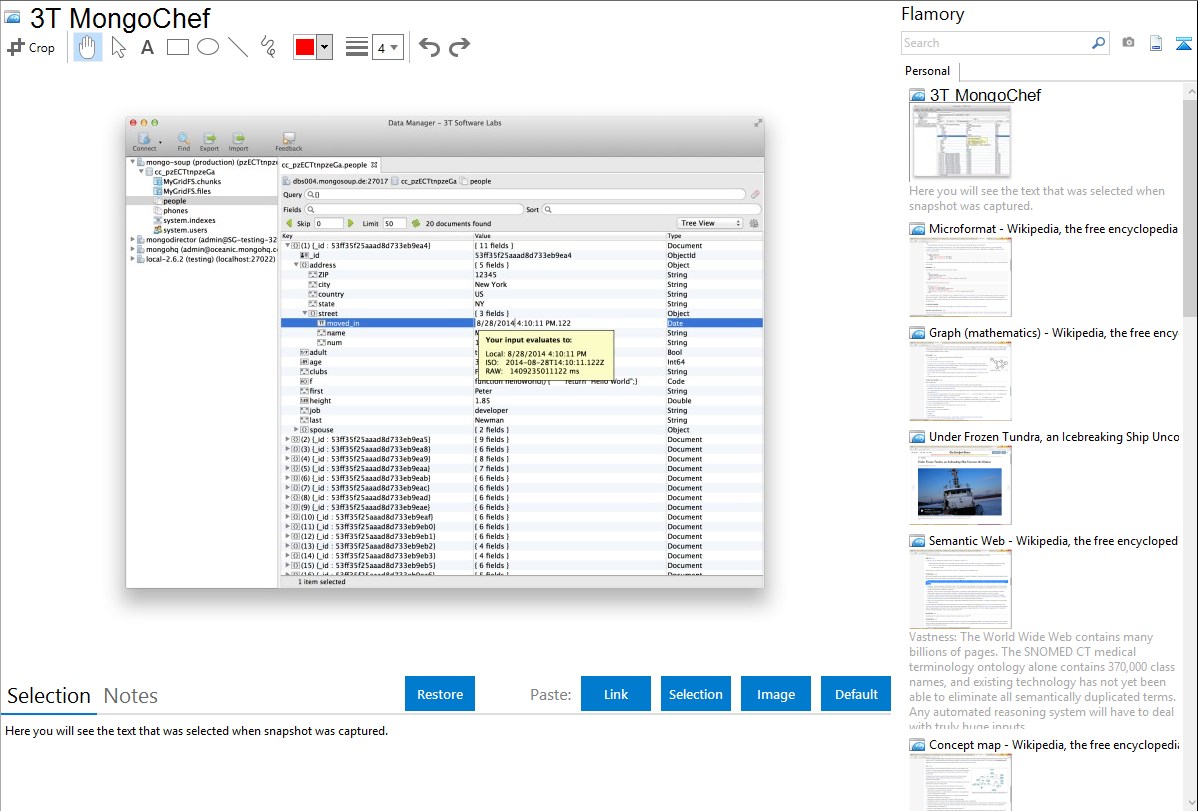1198x811 pixels.
Task: Open the color picker dropdown arrow
Action: pos(324,47)
